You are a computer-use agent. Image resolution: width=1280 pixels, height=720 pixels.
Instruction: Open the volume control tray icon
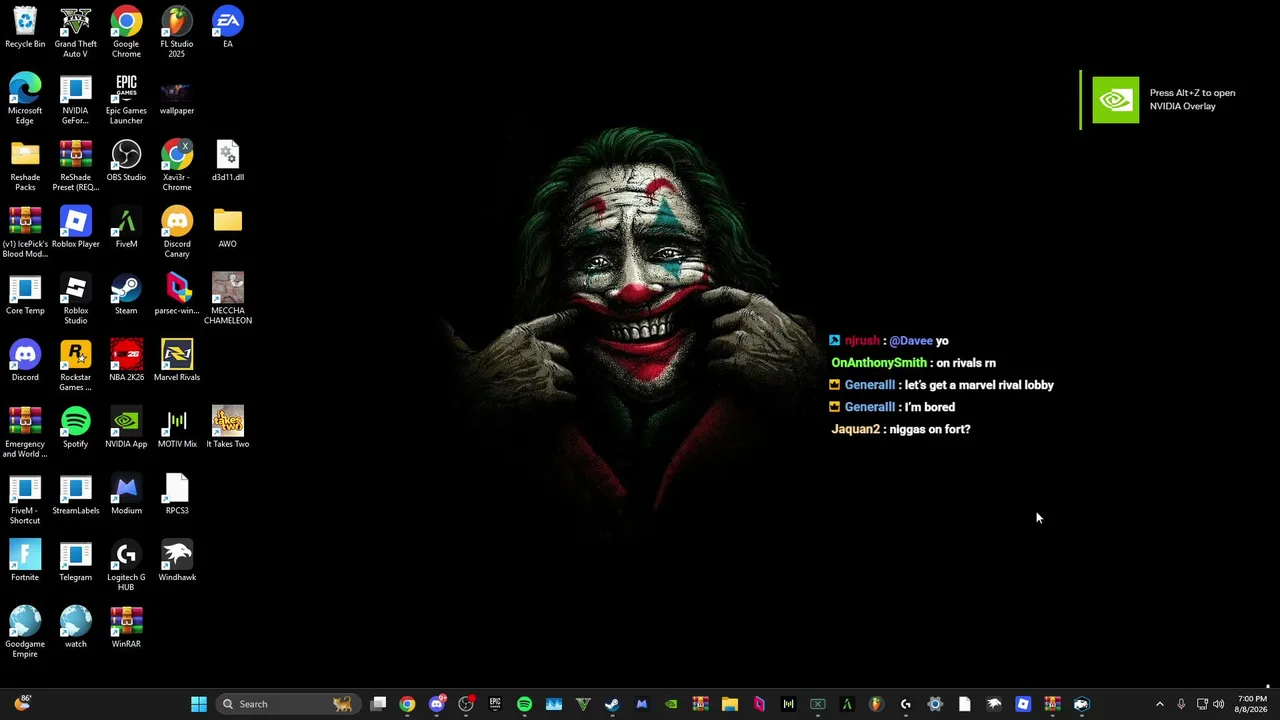1218,704
